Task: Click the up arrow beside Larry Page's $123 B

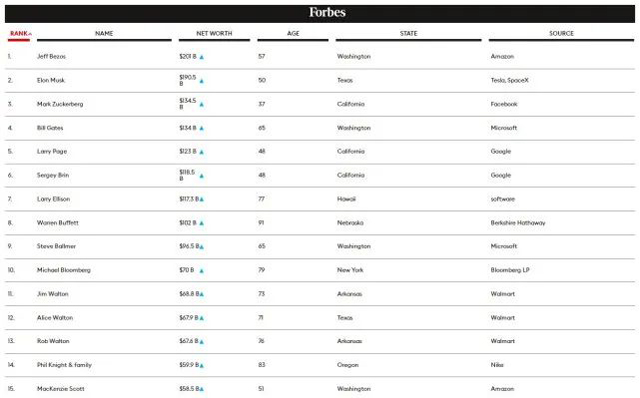Action: [202, 152]
